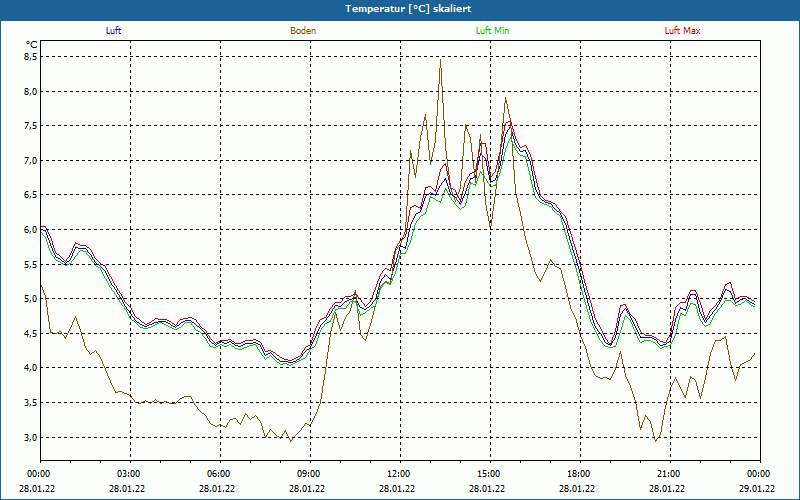Click the 7,0 y-axis value
The width and height of the screenshot is (800, 500).
point(31,161)
